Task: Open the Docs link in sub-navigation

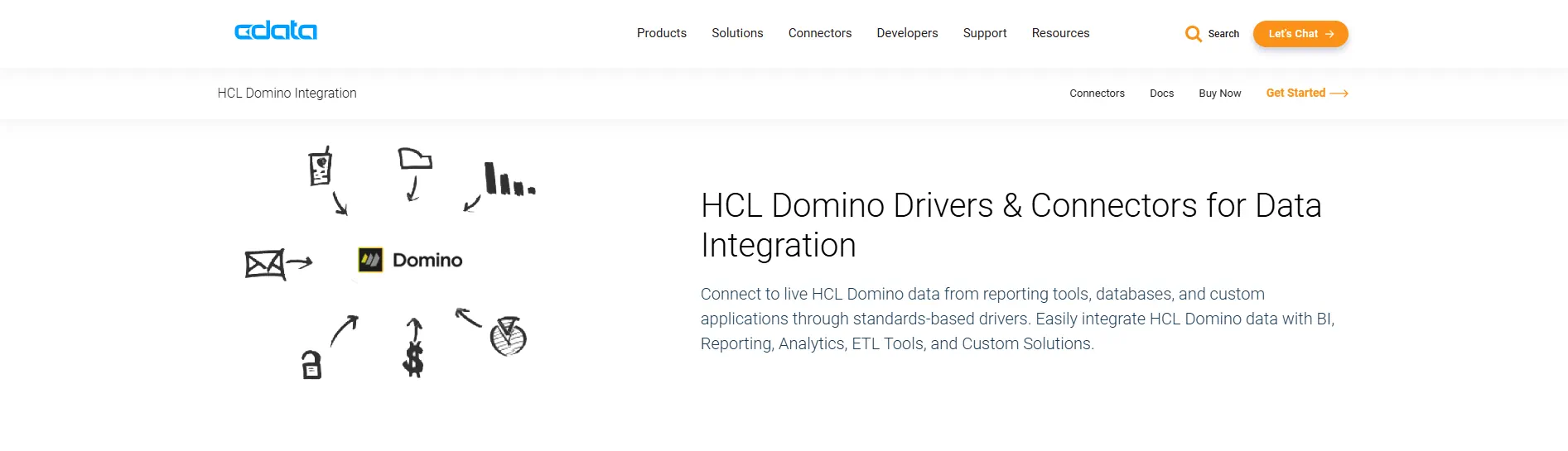Action: click(x=1161, y=94)
